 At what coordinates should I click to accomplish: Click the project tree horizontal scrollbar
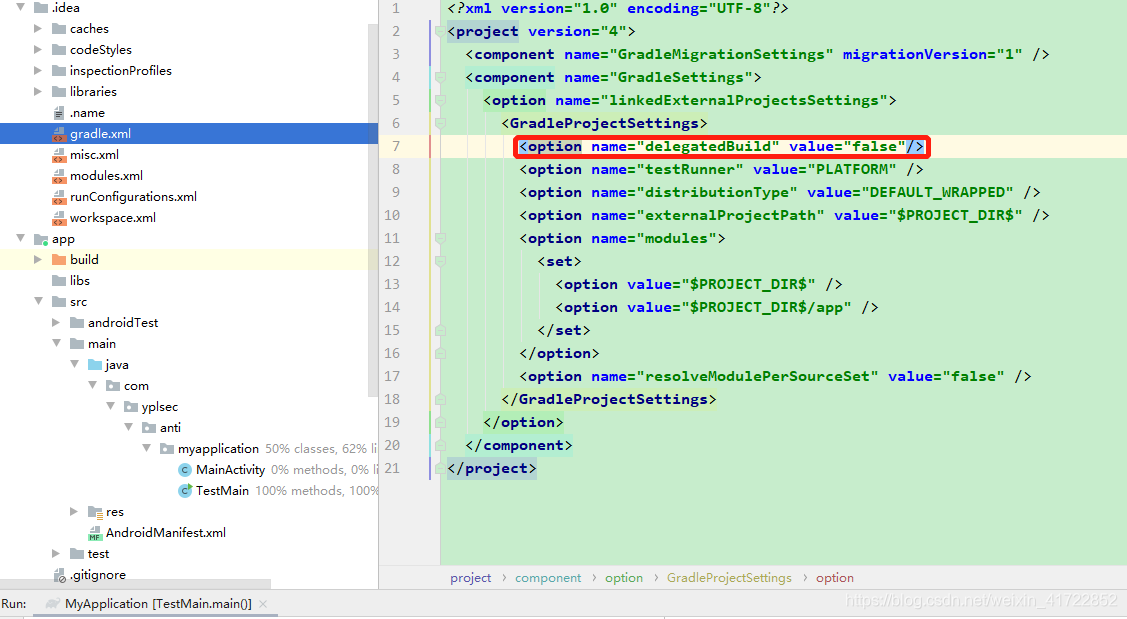pyautogui.click(x=135, y=584)
